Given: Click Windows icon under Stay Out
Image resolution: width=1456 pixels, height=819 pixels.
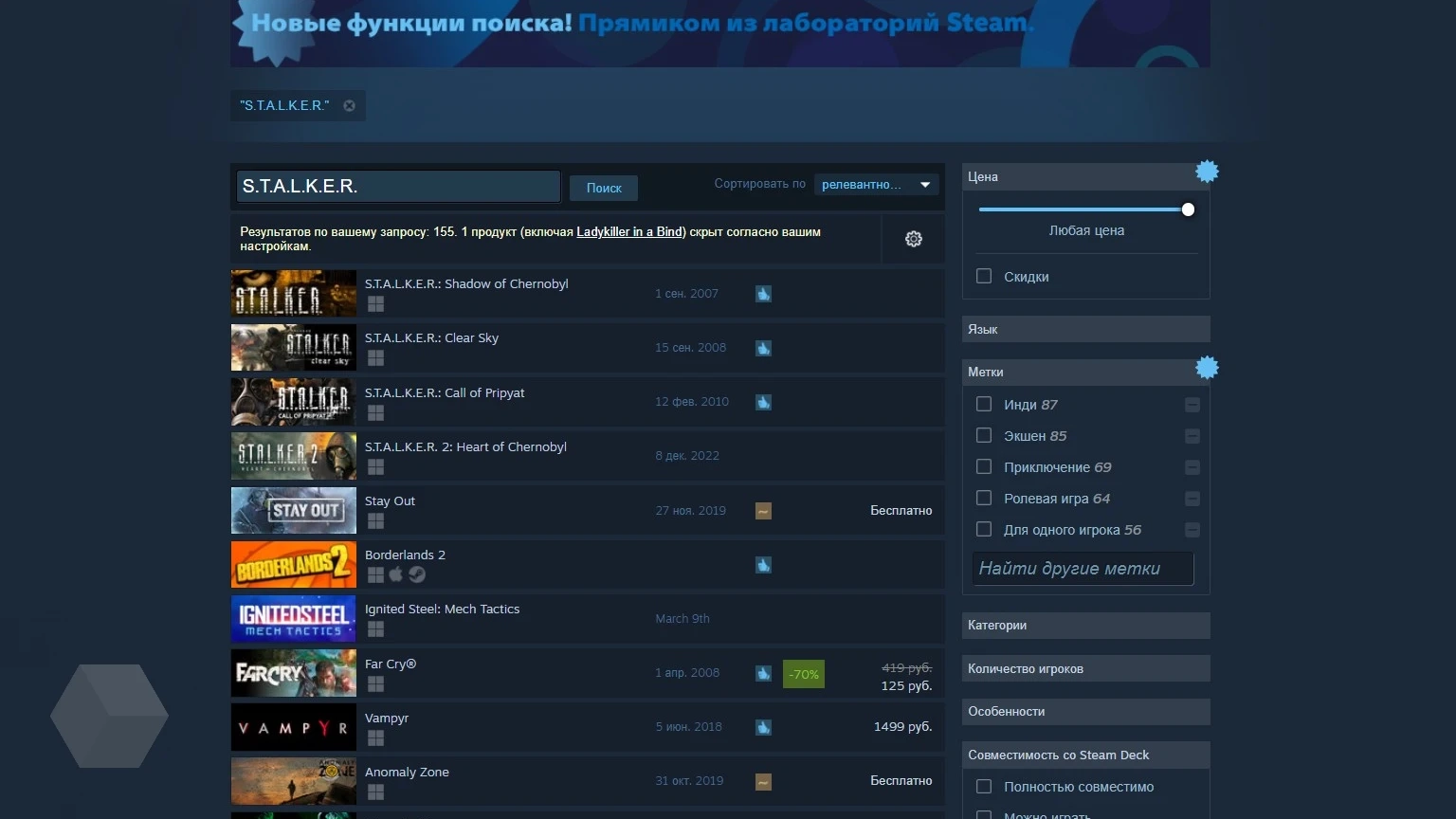Looking at the screenshot, I should pyautogui.click(x=375, y=520).
